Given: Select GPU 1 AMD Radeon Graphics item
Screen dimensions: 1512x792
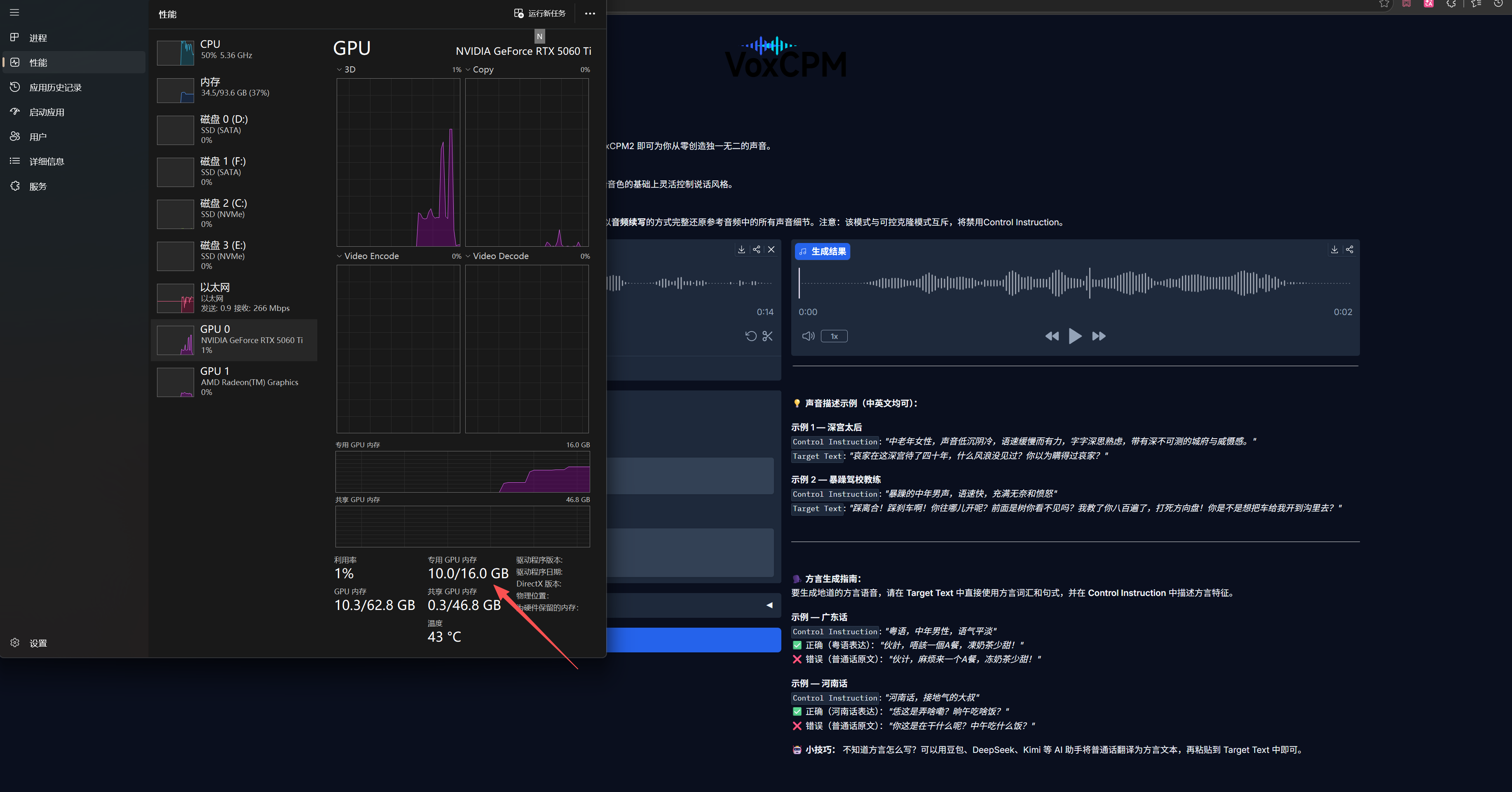Looking at the screenshot, I should 234,382.
